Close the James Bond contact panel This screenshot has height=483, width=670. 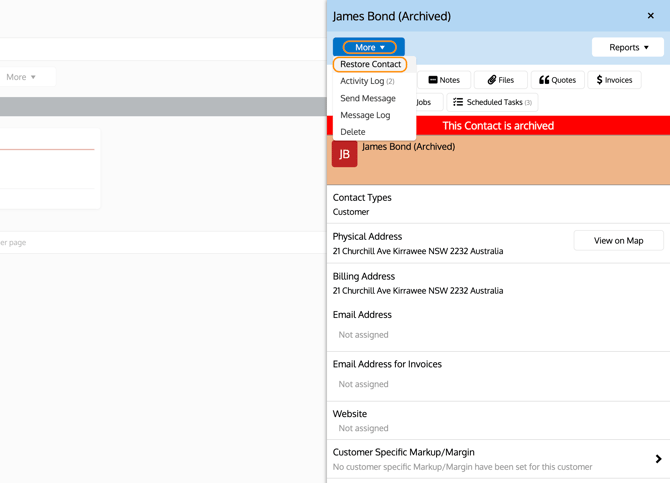650,16
